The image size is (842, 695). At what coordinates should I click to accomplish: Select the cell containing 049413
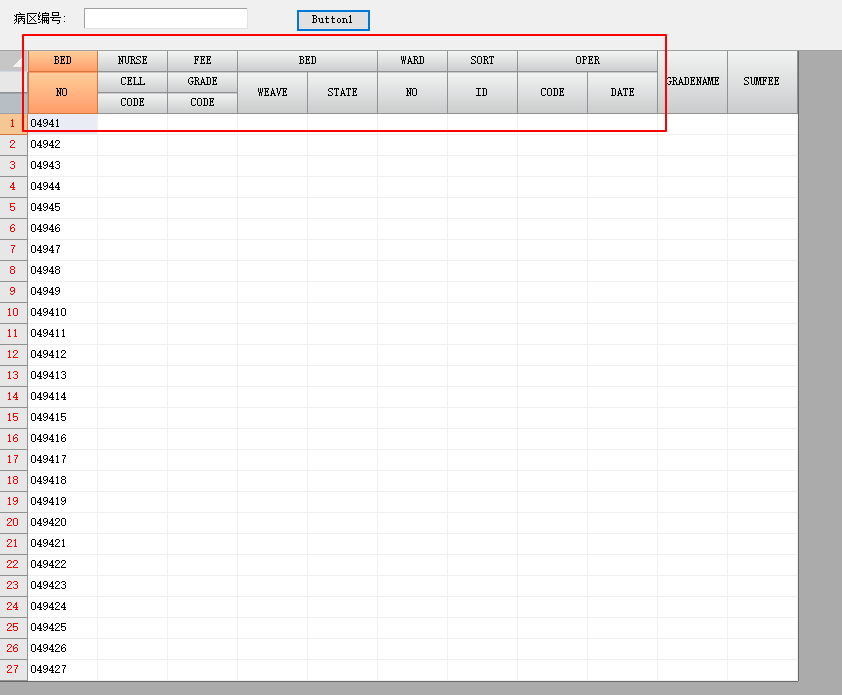[x=62, y=375]
